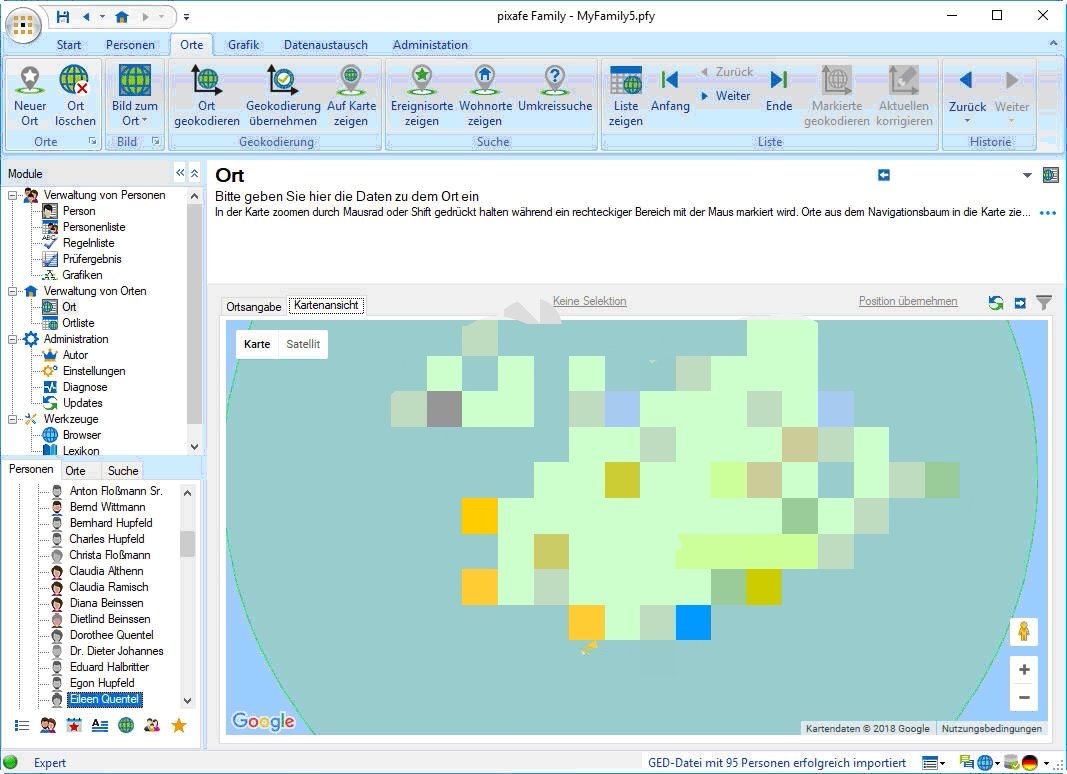Click Liste zeigen icon
The height and width of the screenshot is (774, 1067).
(625, 95)
